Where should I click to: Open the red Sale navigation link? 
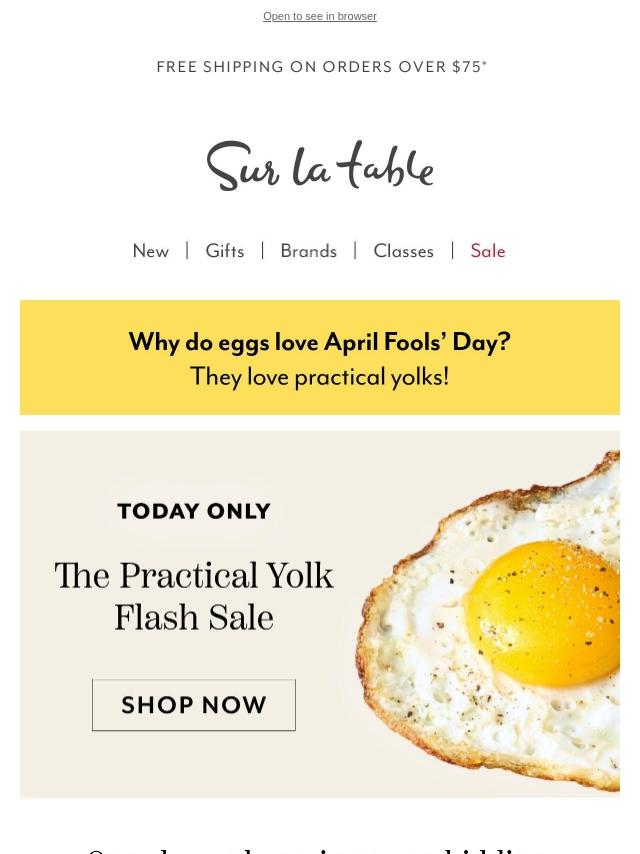click(488, 251)
